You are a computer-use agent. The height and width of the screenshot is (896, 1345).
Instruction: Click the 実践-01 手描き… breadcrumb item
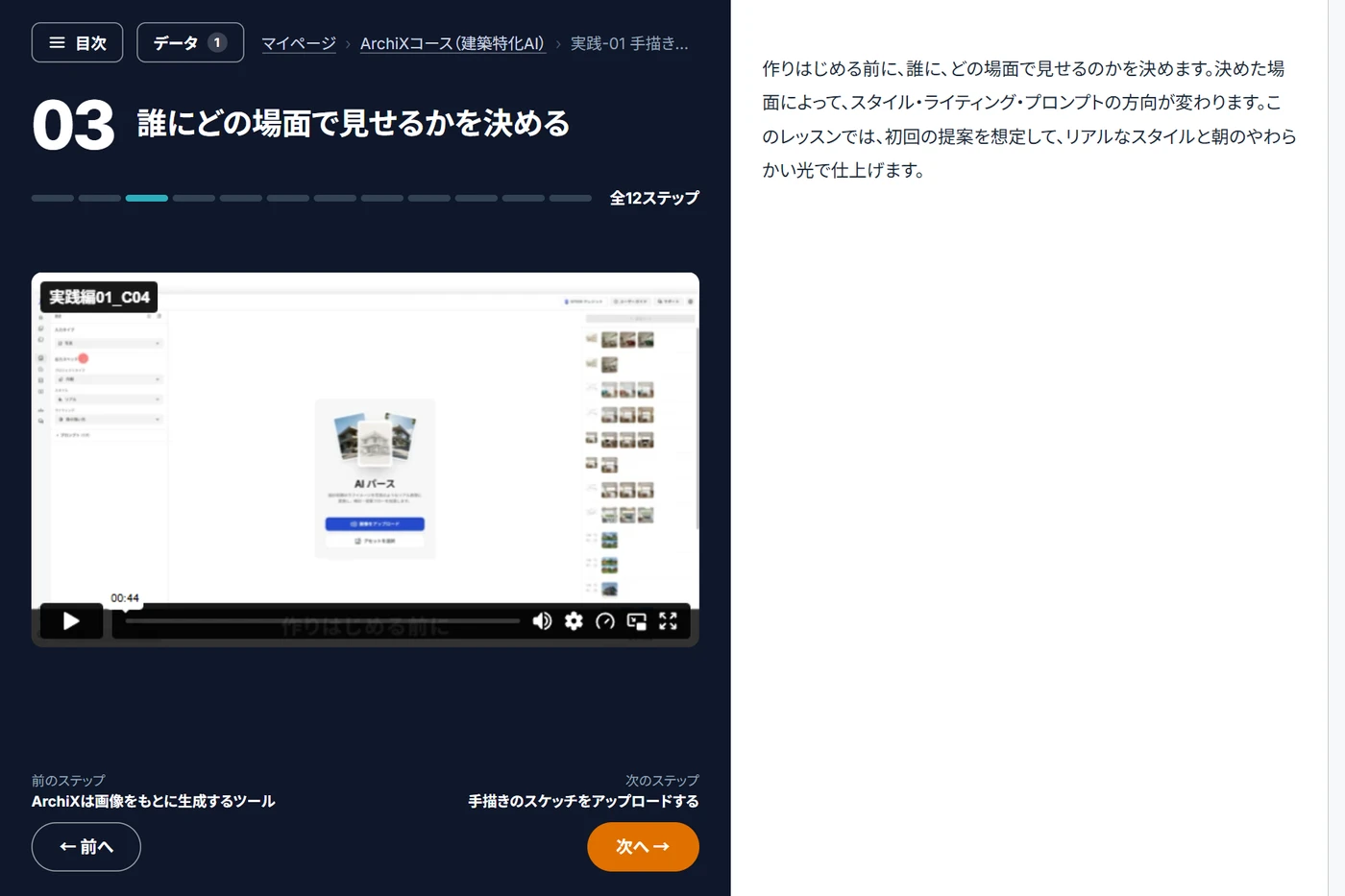coord(629,43)
